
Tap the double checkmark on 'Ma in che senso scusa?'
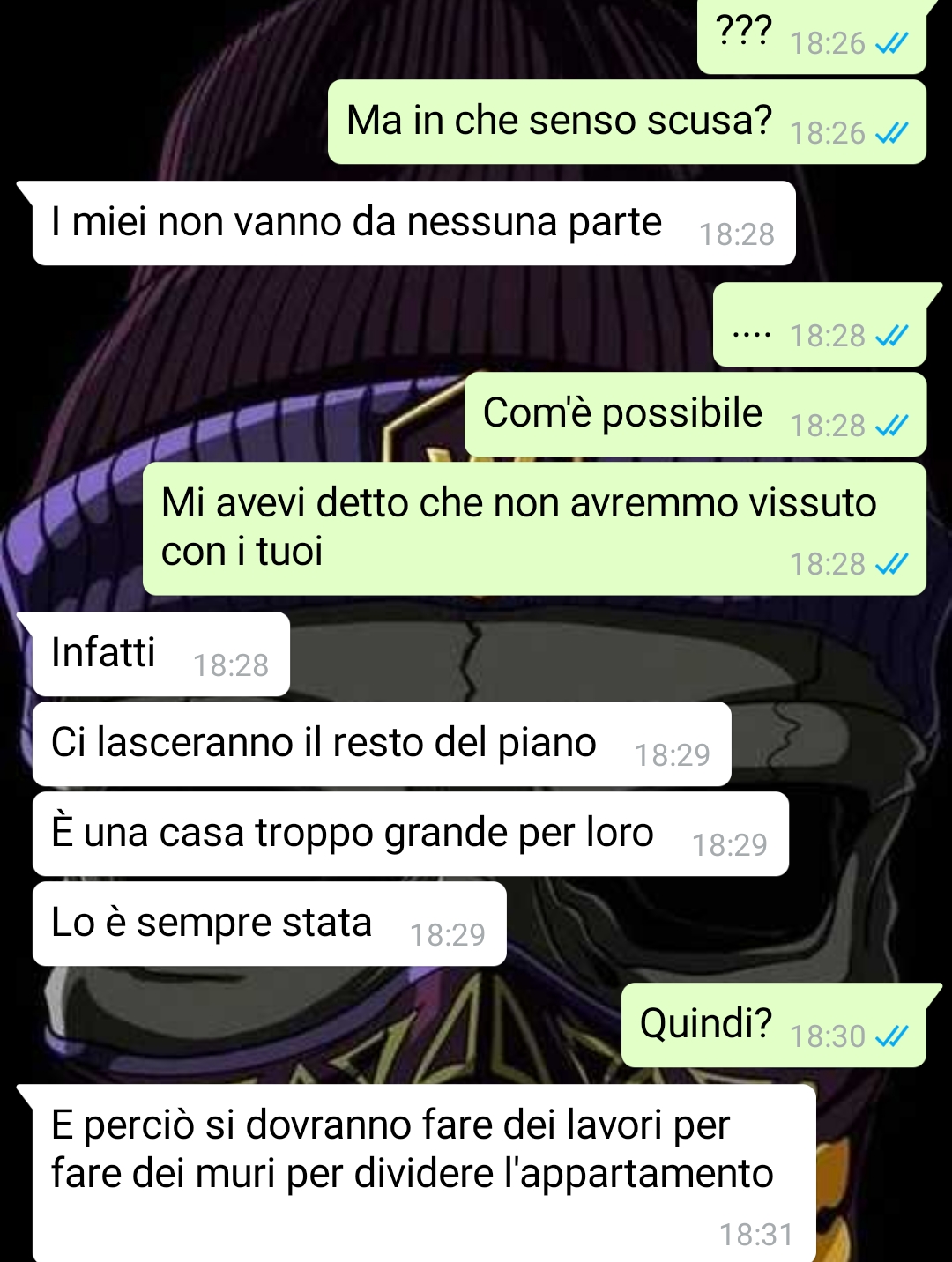coord(891,133)
